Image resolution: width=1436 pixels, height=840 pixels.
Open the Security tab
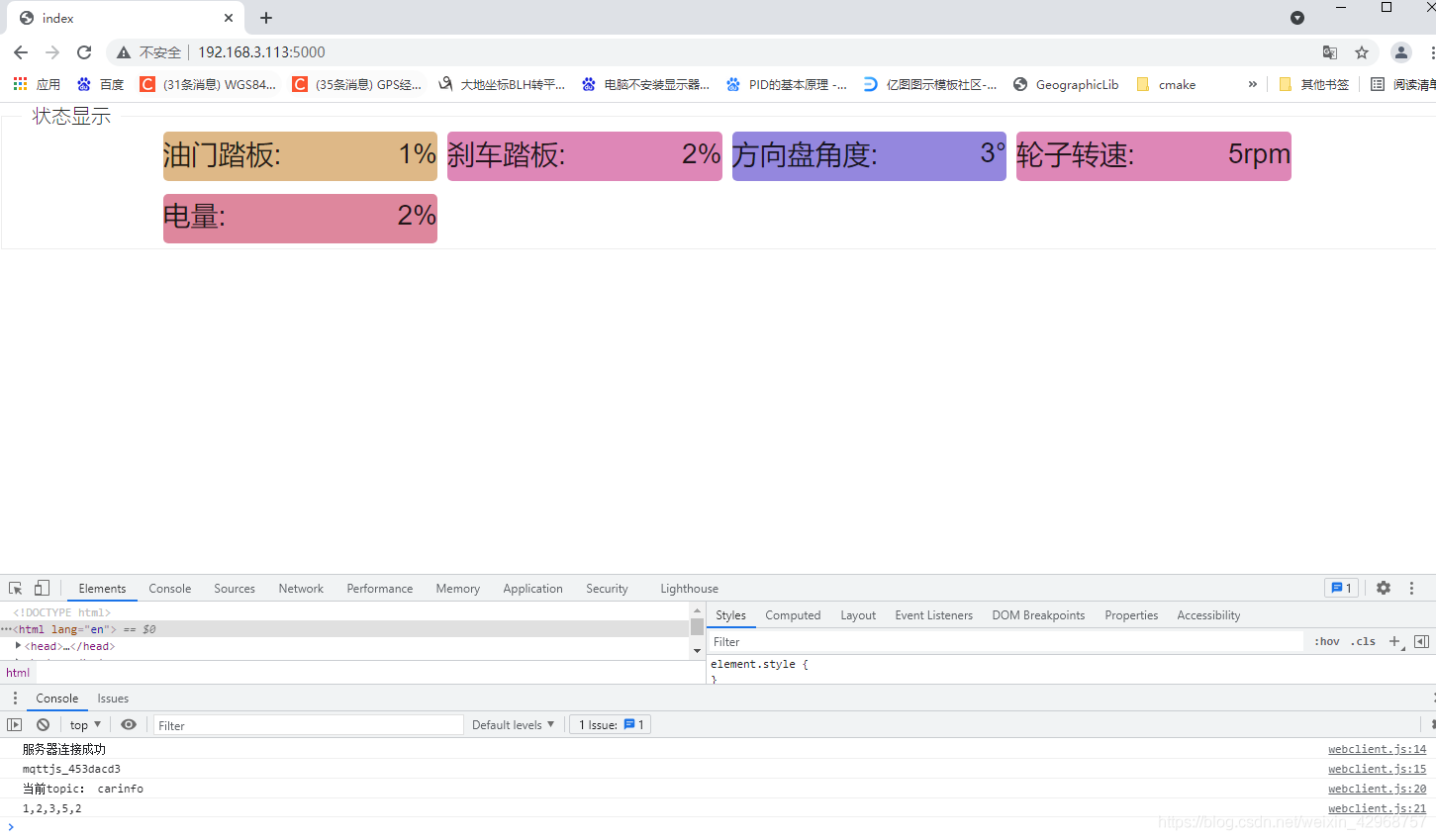coord(607,589)
